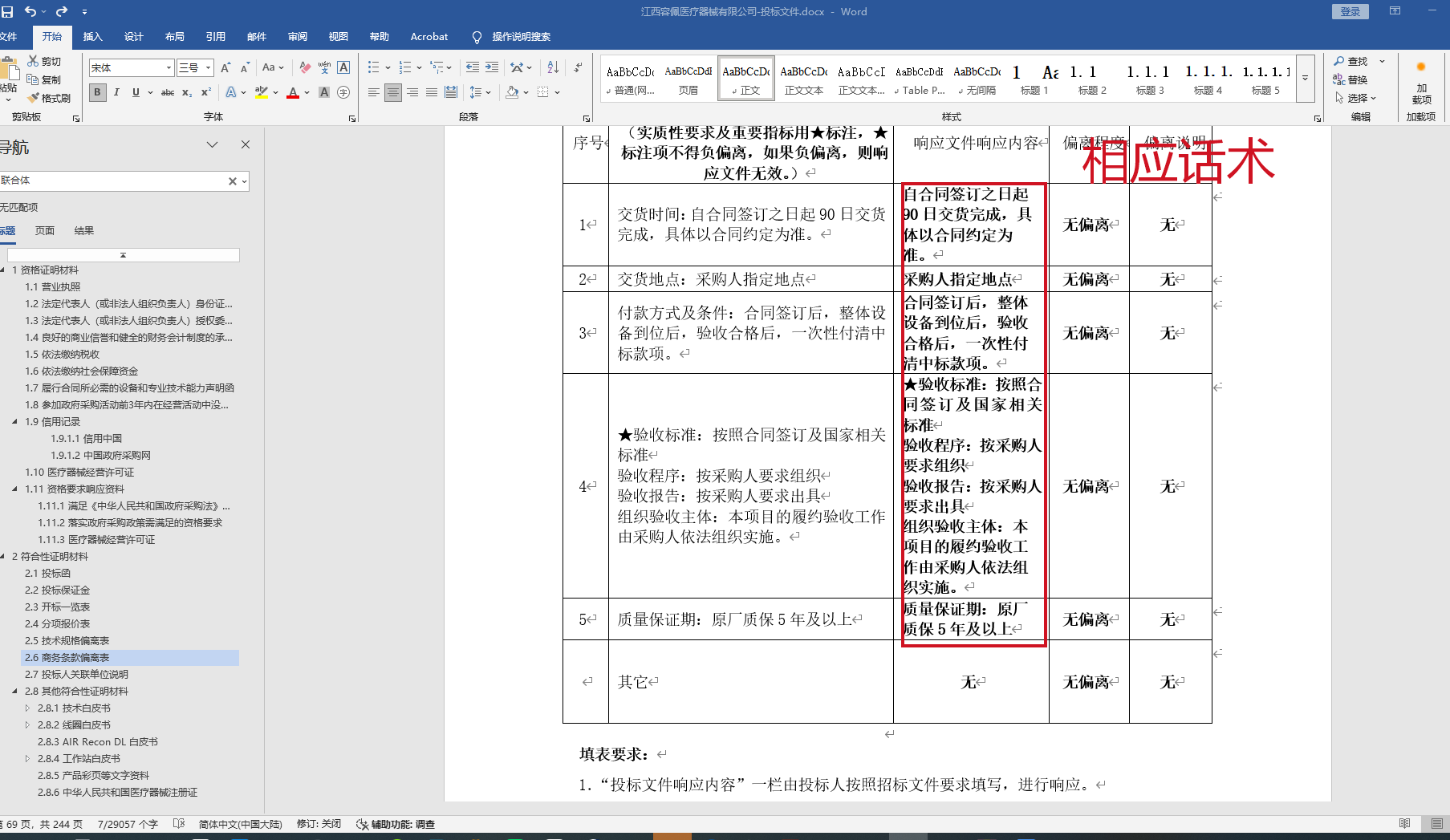Apply strikethrough with the abc icon
The image size is (1450, 840).
(167, 93)
